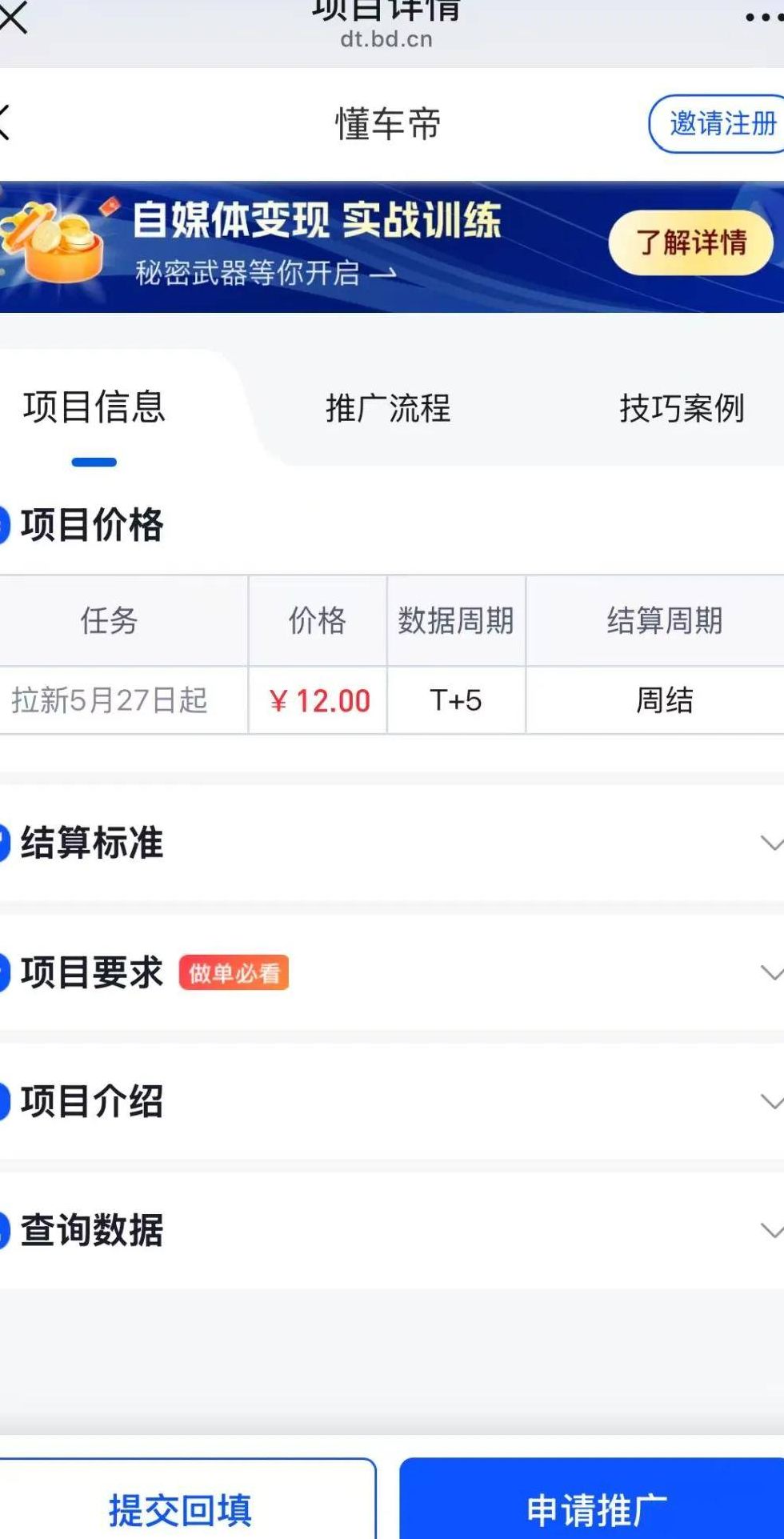Expand the 结算标准 section chevron
This screenshot has height=1539, width=784.
pos(770,844)
